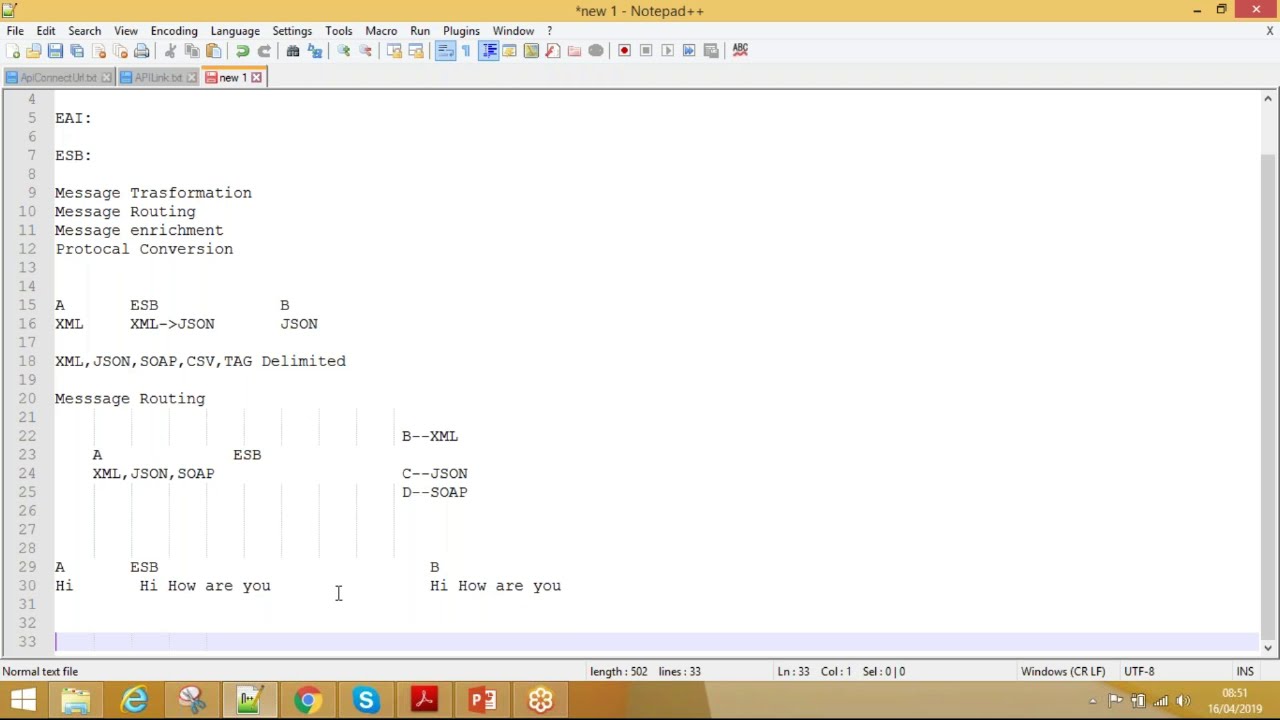Click the Zoom In toolbar icon
Screen dimensions: 1280x720
coord(343,50)
